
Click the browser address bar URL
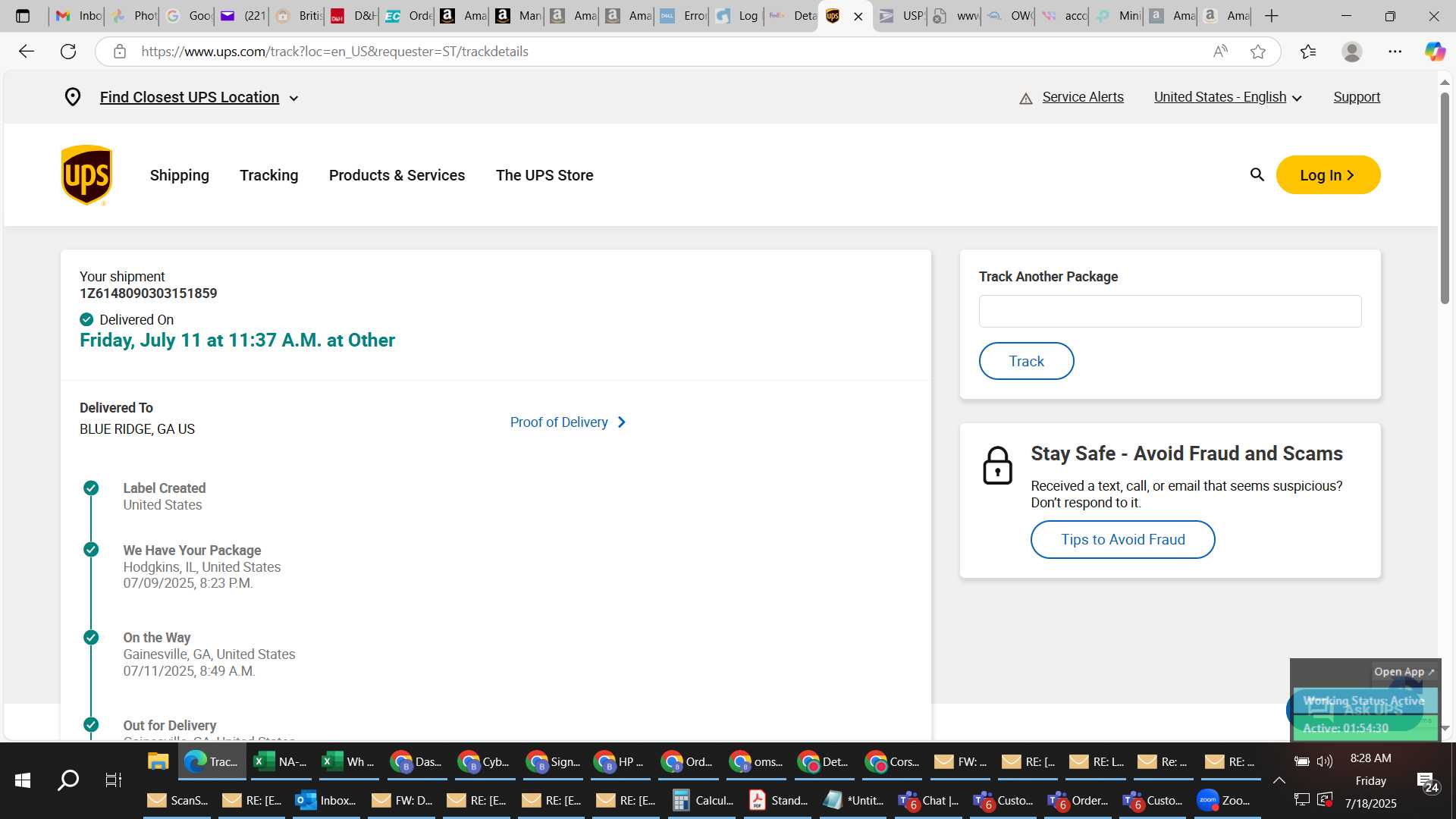click(334, 52)
